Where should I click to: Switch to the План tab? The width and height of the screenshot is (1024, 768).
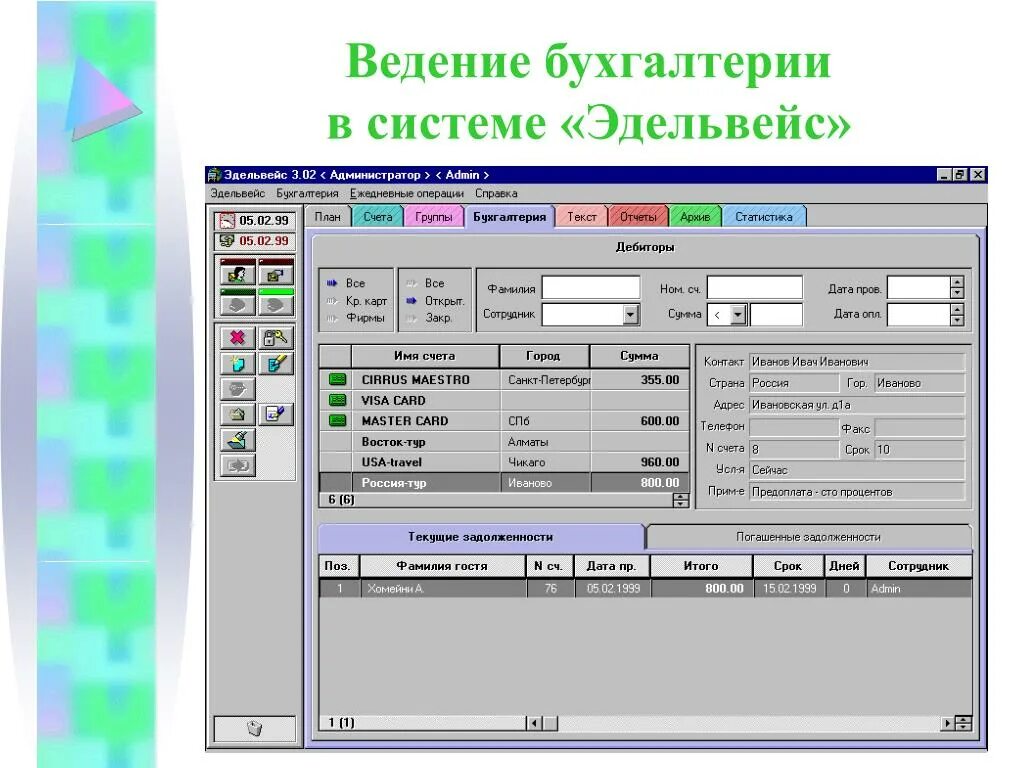[328, 217]
